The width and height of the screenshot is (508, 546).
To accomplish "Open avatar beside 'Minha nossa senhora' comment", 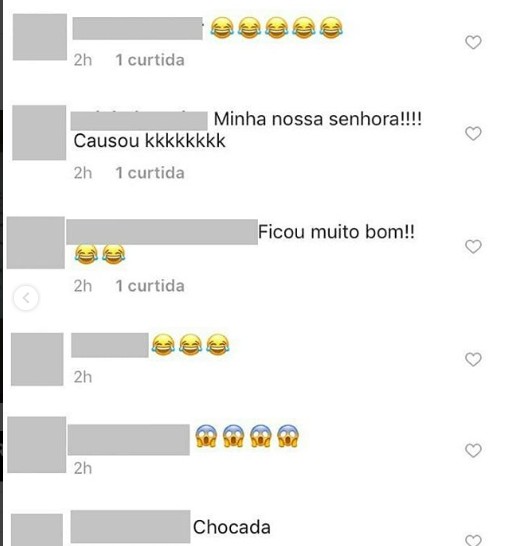I will pos(39,133).
